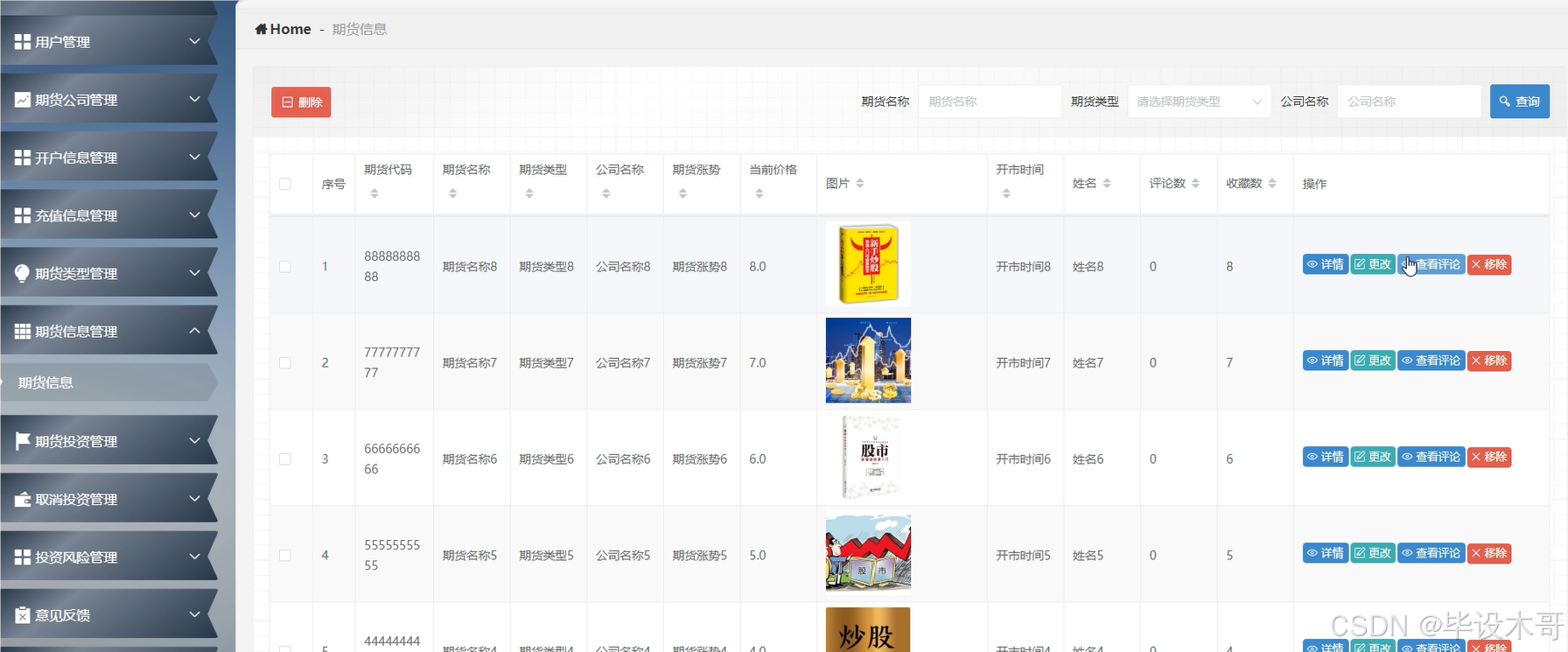Click the 公司名称 search input field

1409,102
